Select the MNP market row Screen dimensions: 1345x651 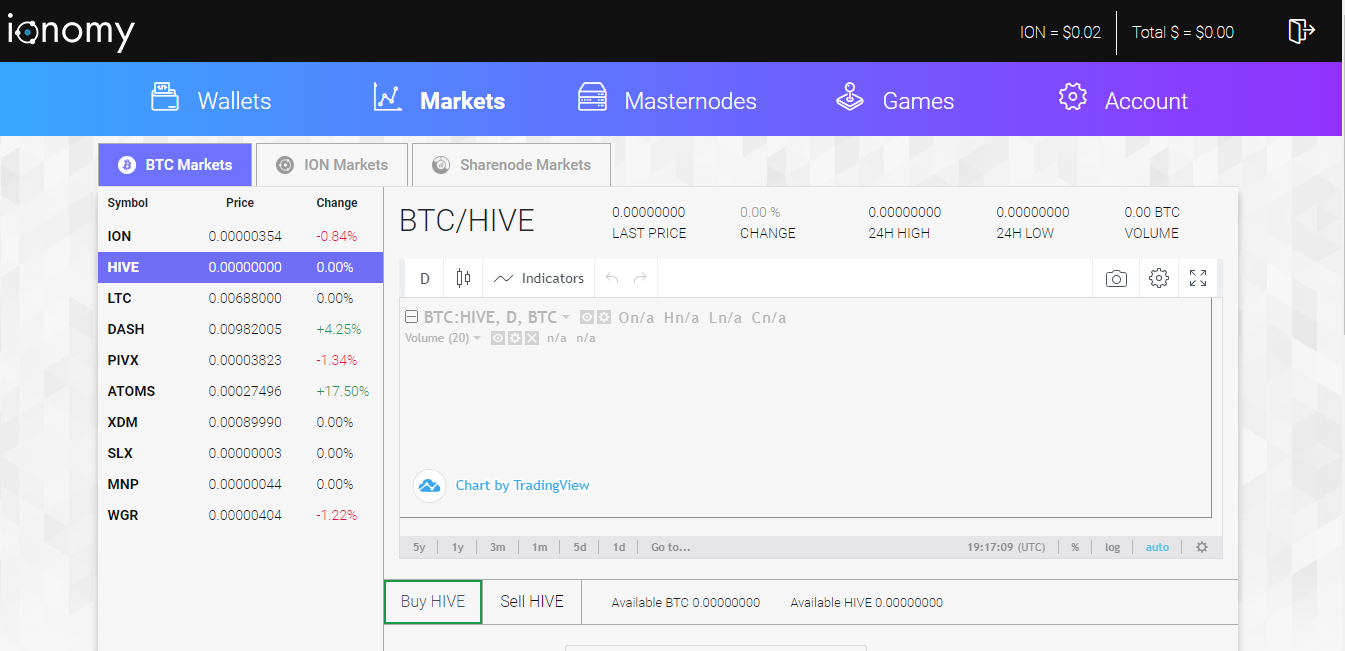(240, 484)
